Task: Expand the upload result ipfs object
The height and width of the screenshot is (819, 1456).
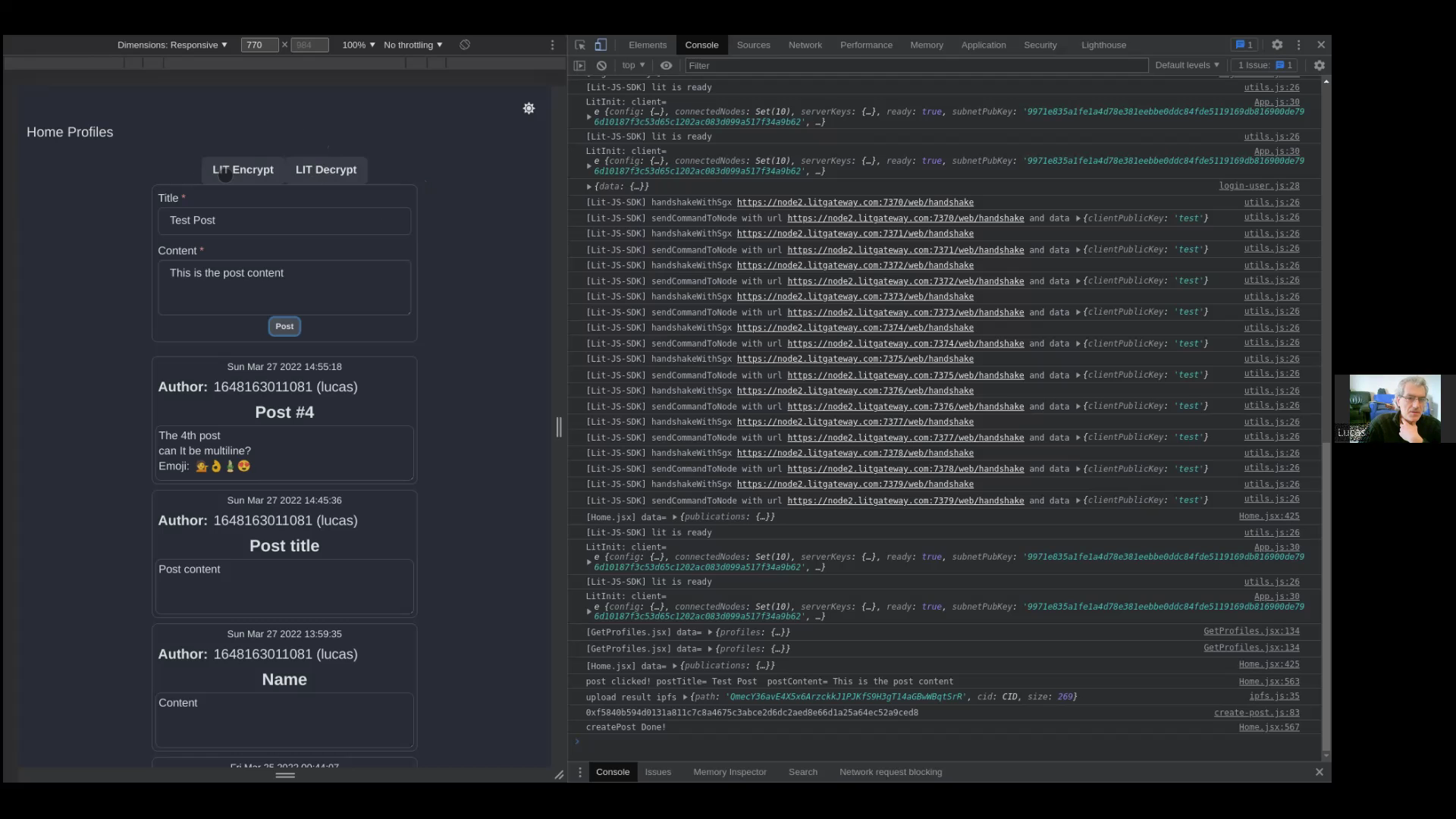Action: [x=685, y=697]
